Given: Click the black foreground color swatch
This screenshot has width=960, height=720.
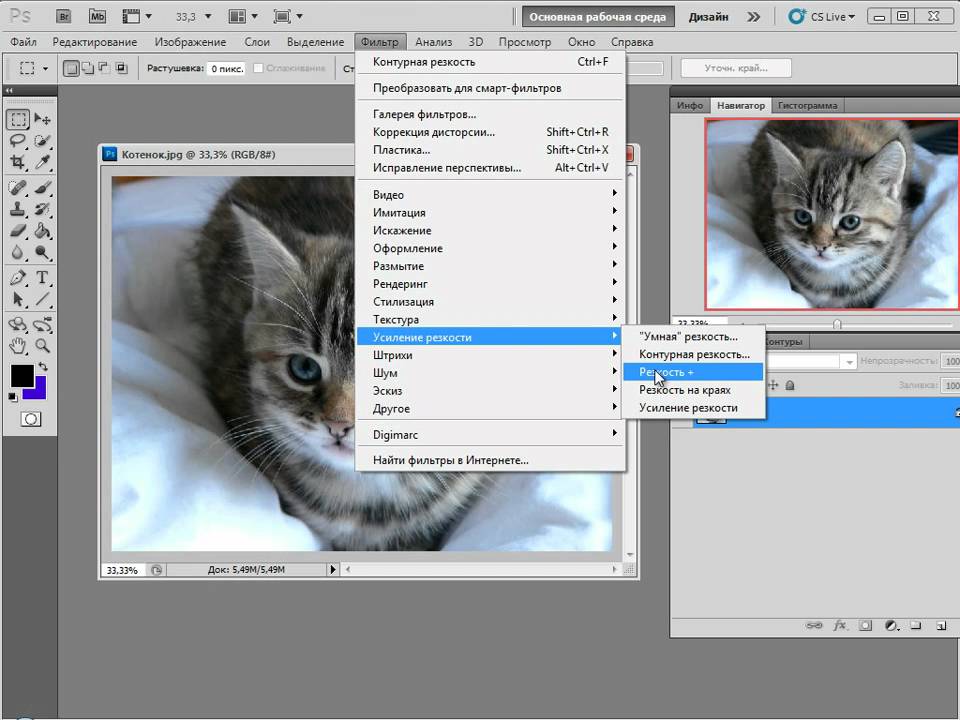Looking at the screenshot, I should 22,376.
